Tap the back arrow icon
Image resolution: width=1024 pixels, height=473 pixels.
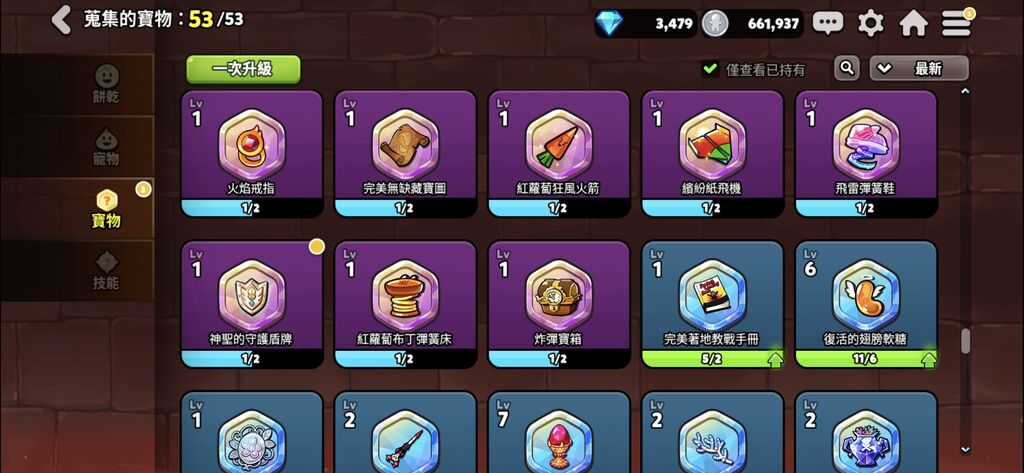[x=61, y=20]
